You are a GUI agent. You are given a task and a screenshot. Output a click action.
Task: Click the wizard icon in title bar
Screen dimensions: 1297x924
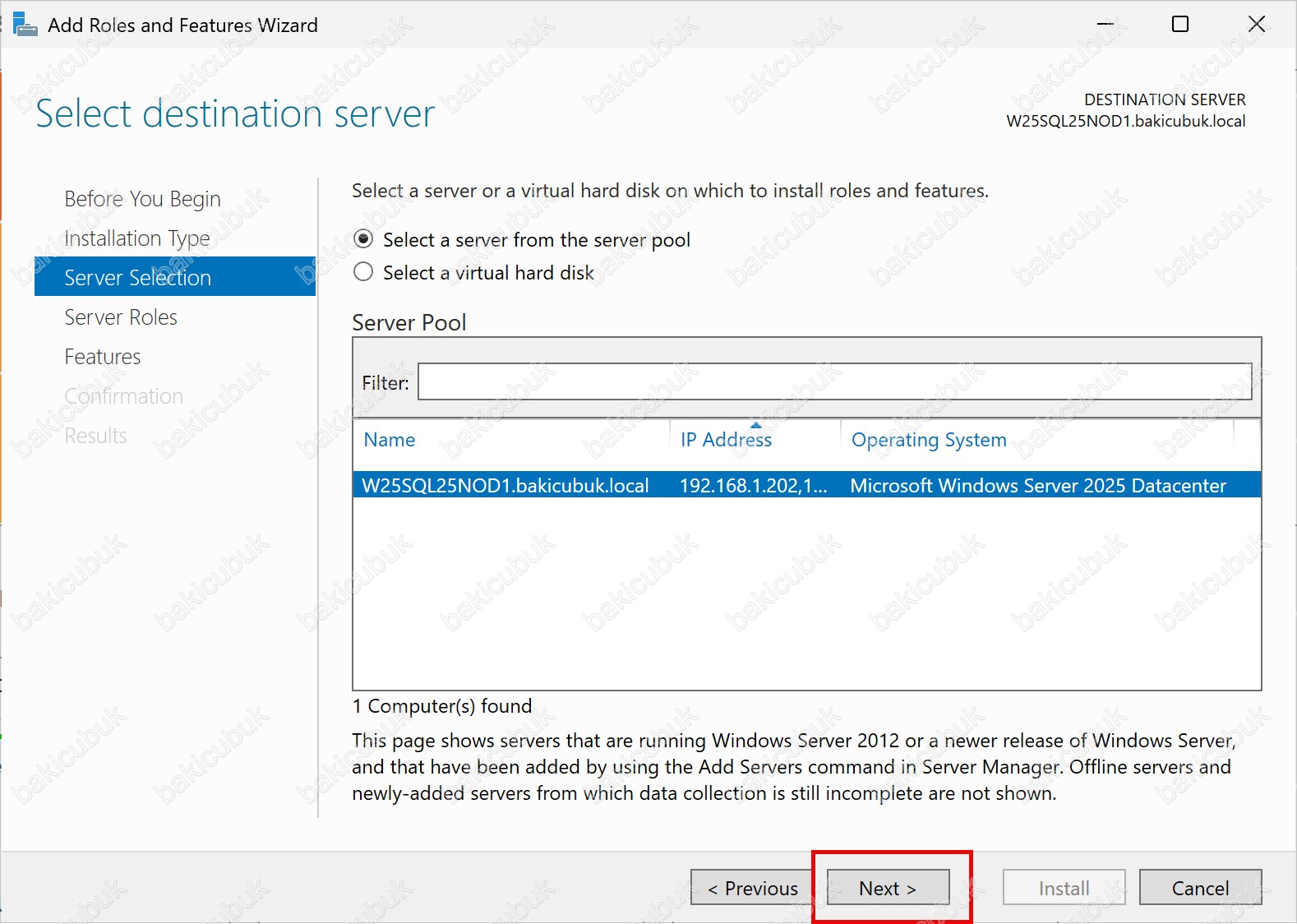[x=25, y=25]
